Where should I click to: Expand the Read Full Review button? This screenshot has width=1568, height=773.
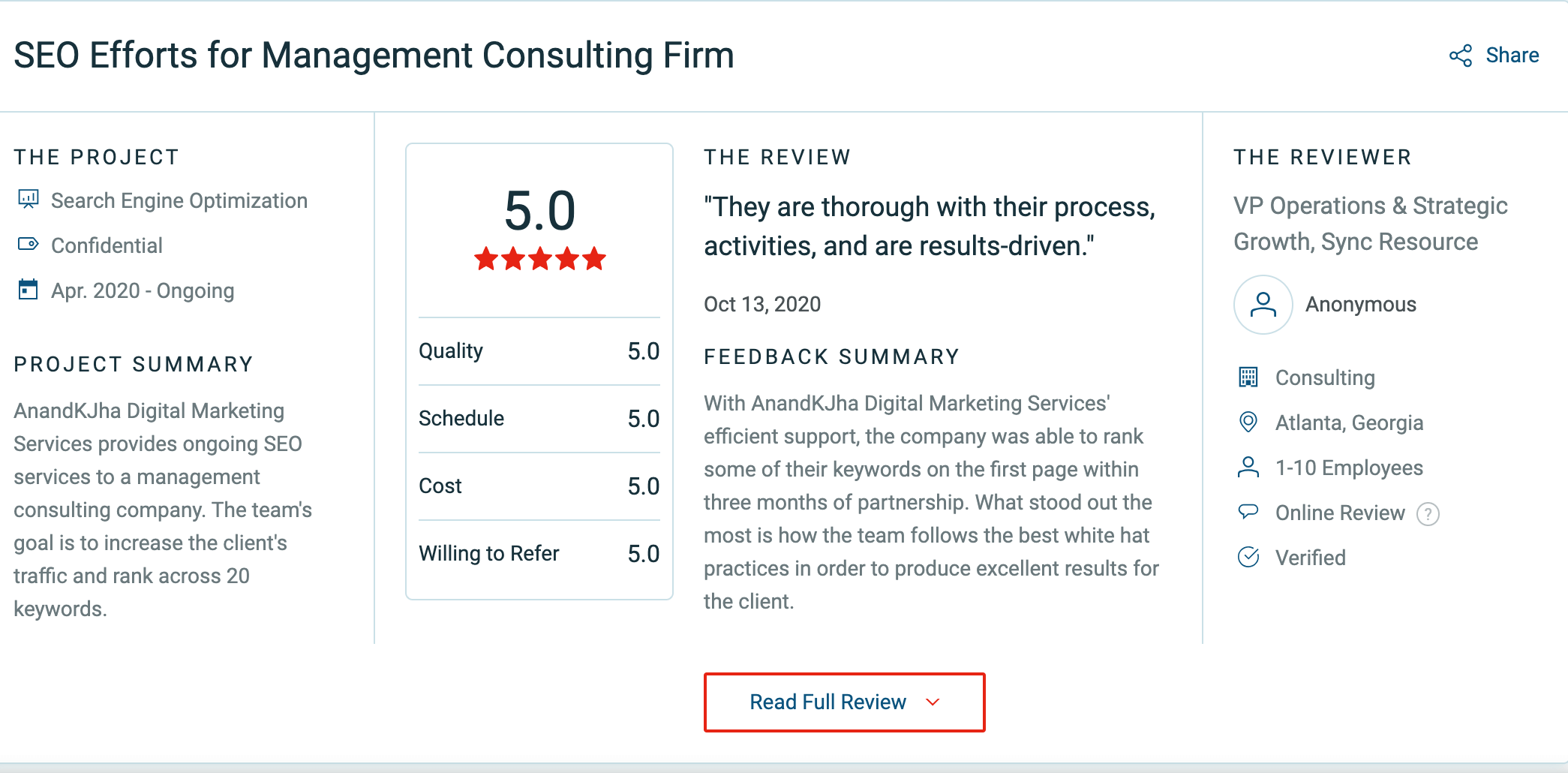(844, 702)
